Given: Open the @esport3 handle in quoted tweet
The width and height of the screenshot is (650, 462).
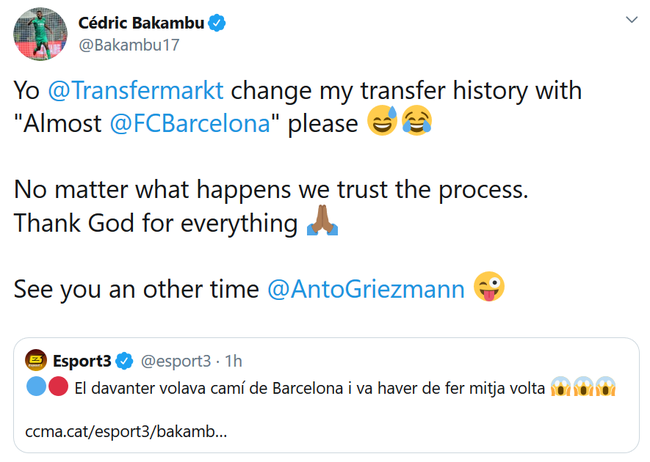Looking at the screenshot, I should click(176, 361).
